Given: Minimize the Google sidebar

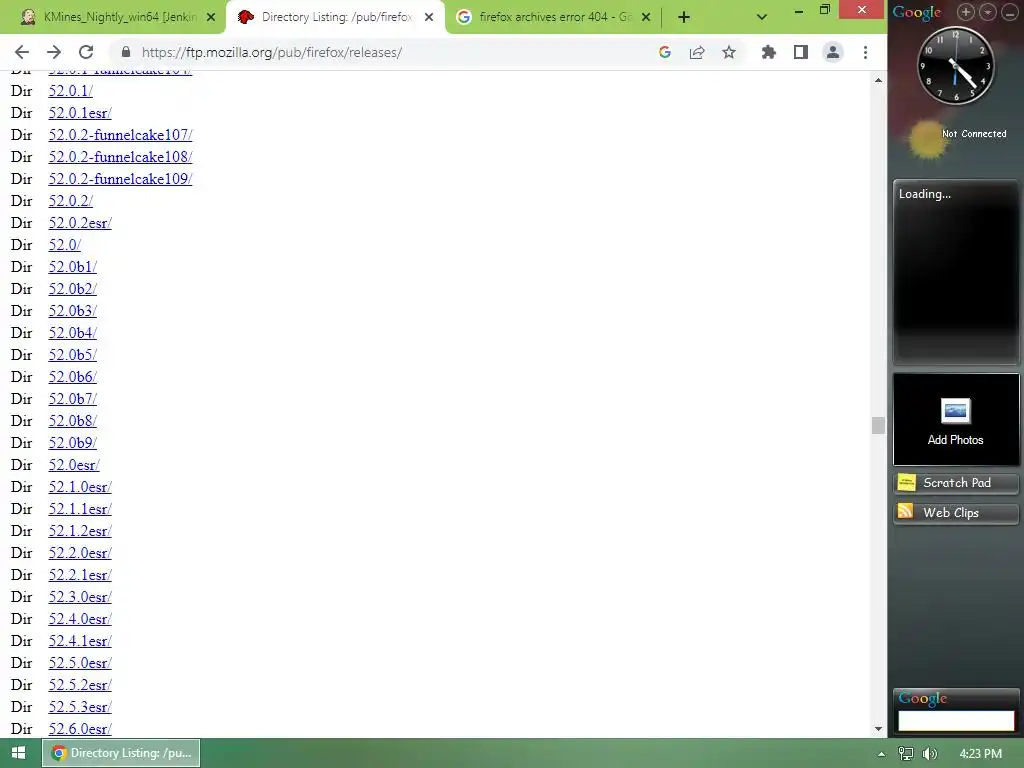Looking at the screenshot, I should (1009, 11).
